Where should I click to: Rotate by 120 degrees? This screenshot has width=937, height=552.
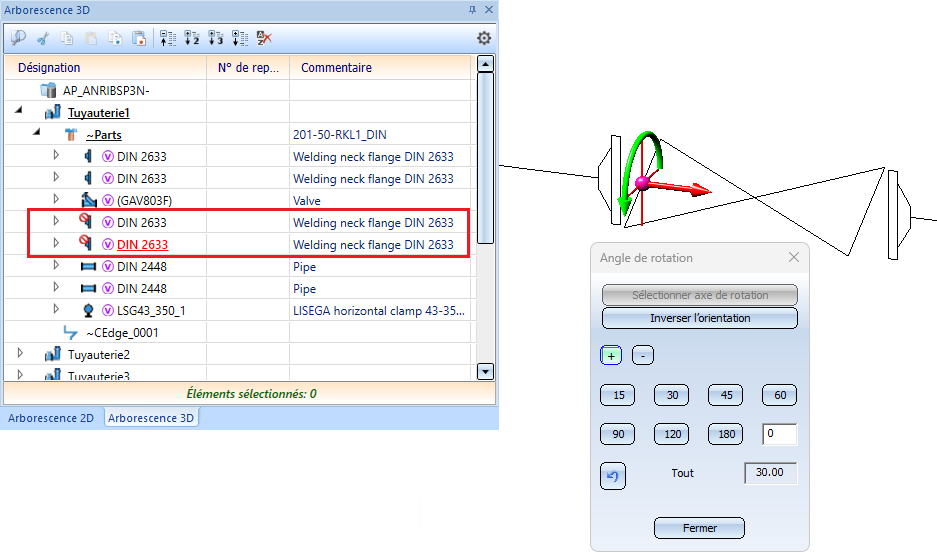click(x=672, y=434)
